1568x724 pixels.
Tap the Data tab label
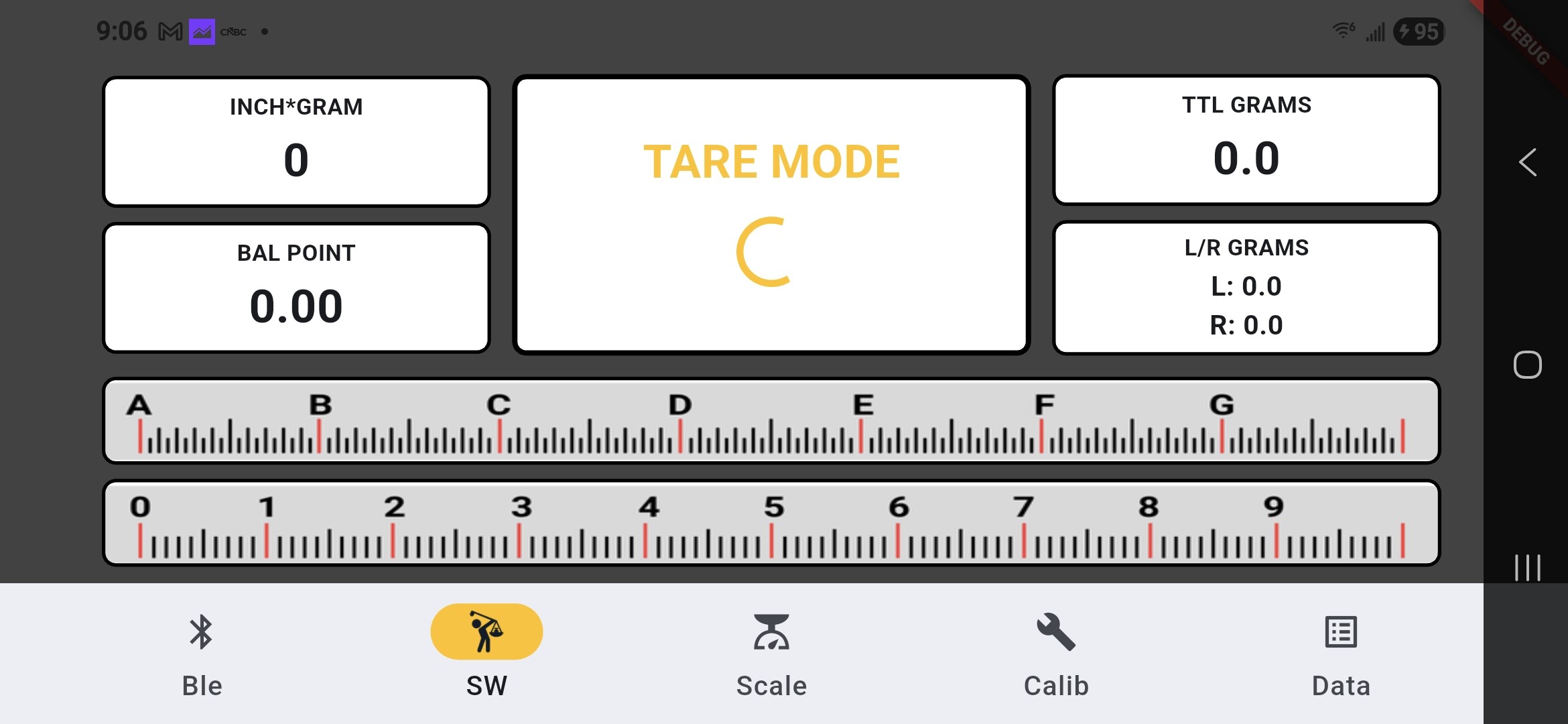1341,686
